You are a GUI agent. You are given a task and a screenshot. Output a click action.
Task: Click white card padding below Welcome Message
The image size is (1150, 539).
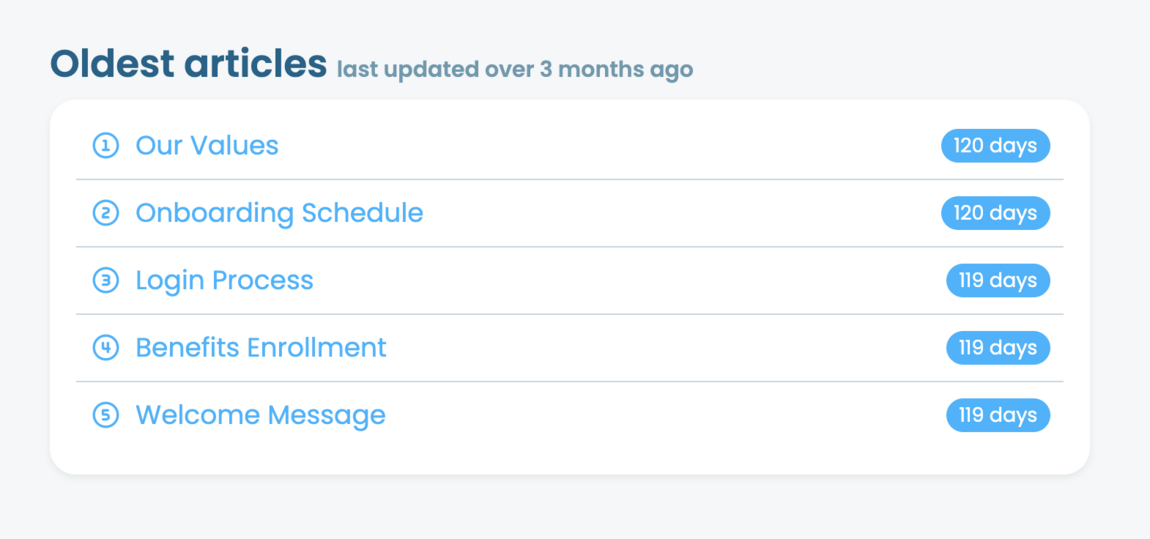click(x=569, y=455)
